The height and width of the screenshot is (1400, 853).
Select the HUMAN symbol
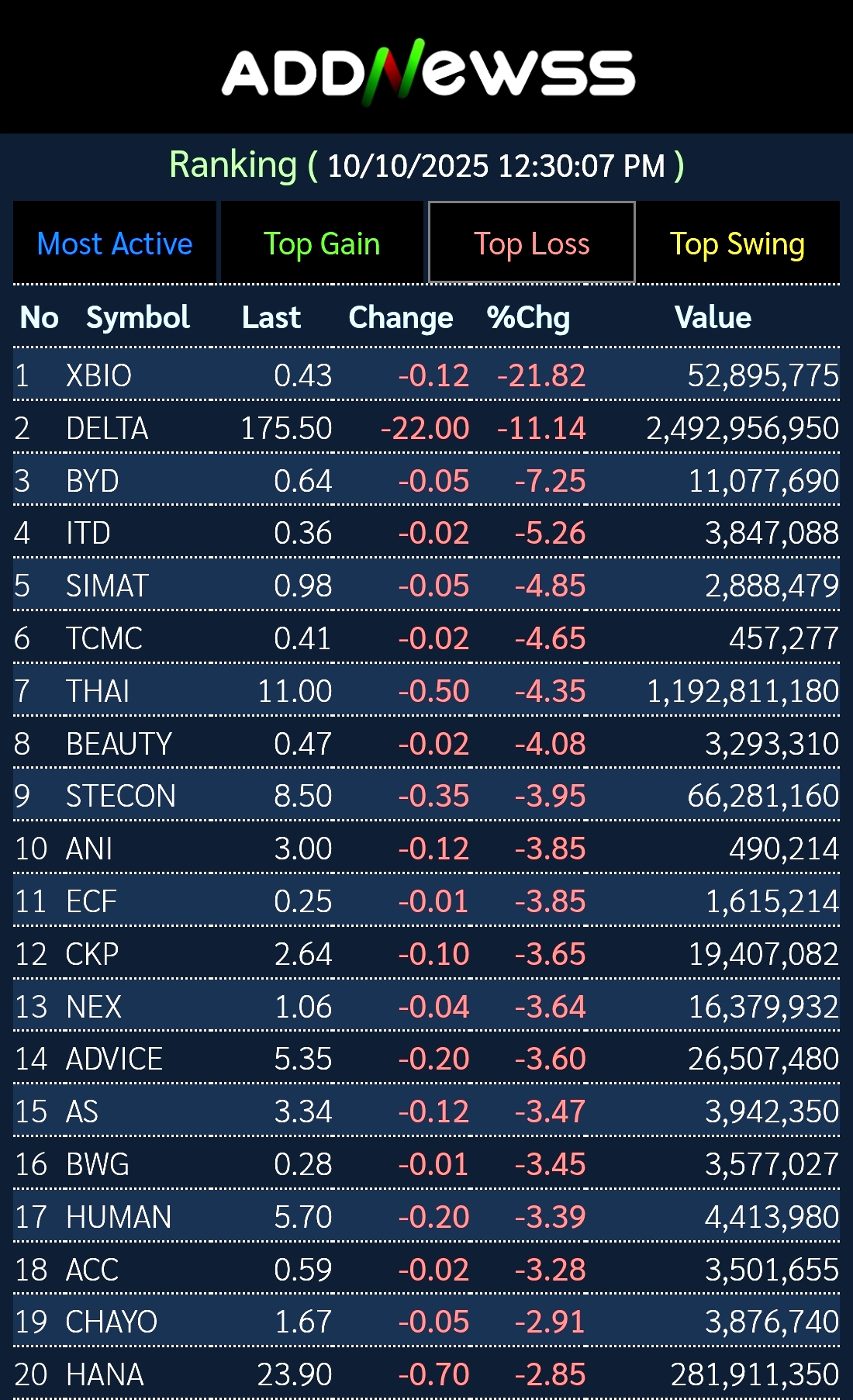pyautogui.click(x=119, y=1217)
